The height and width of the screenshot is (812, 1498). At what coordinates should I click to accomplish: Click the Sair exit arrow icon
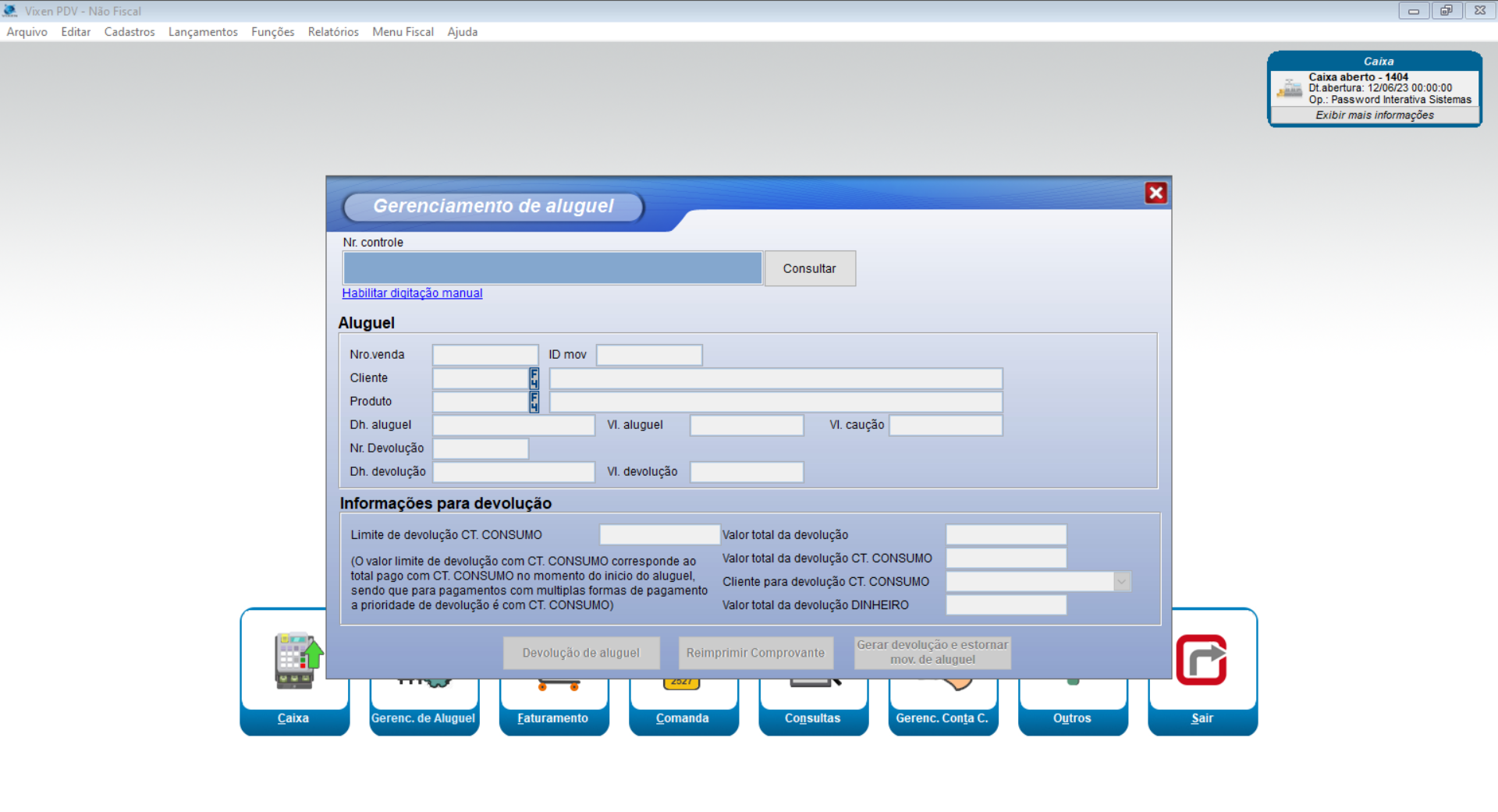pyautogui.click(x=1201, y=660)
